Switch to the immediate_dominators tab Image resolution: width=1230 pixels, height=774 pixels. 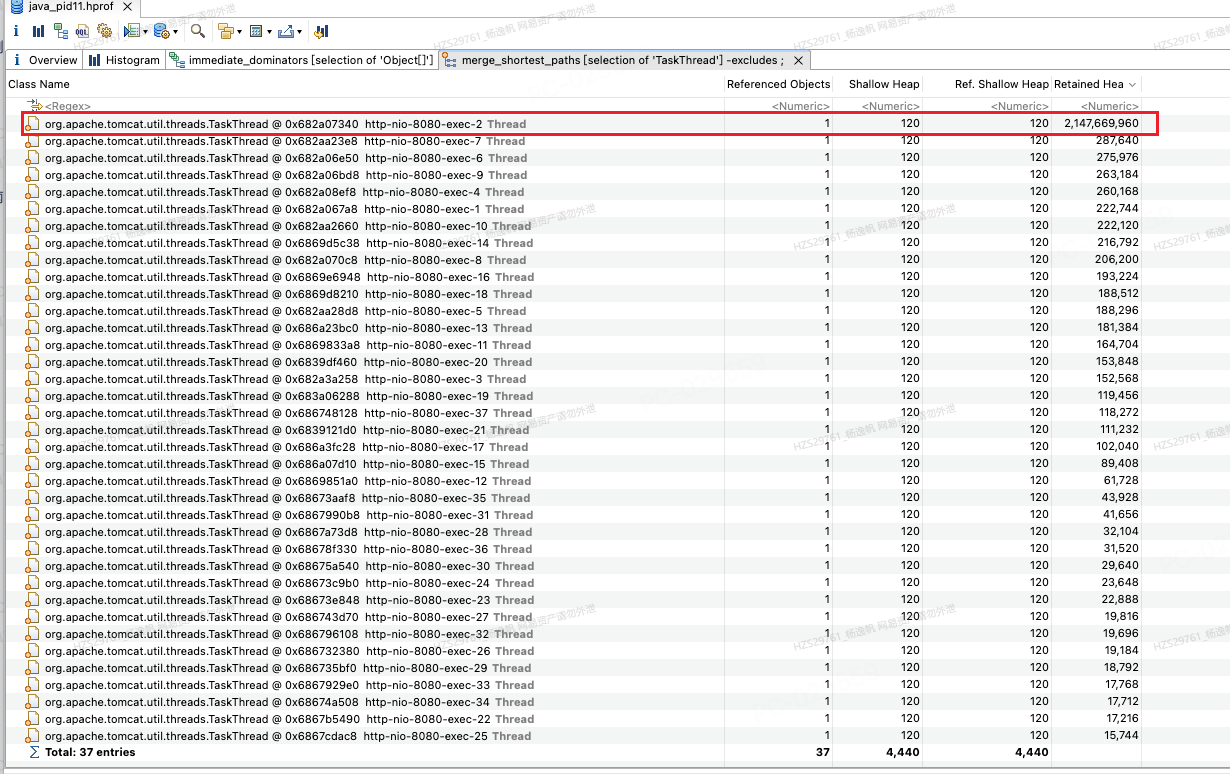(303, 60)
